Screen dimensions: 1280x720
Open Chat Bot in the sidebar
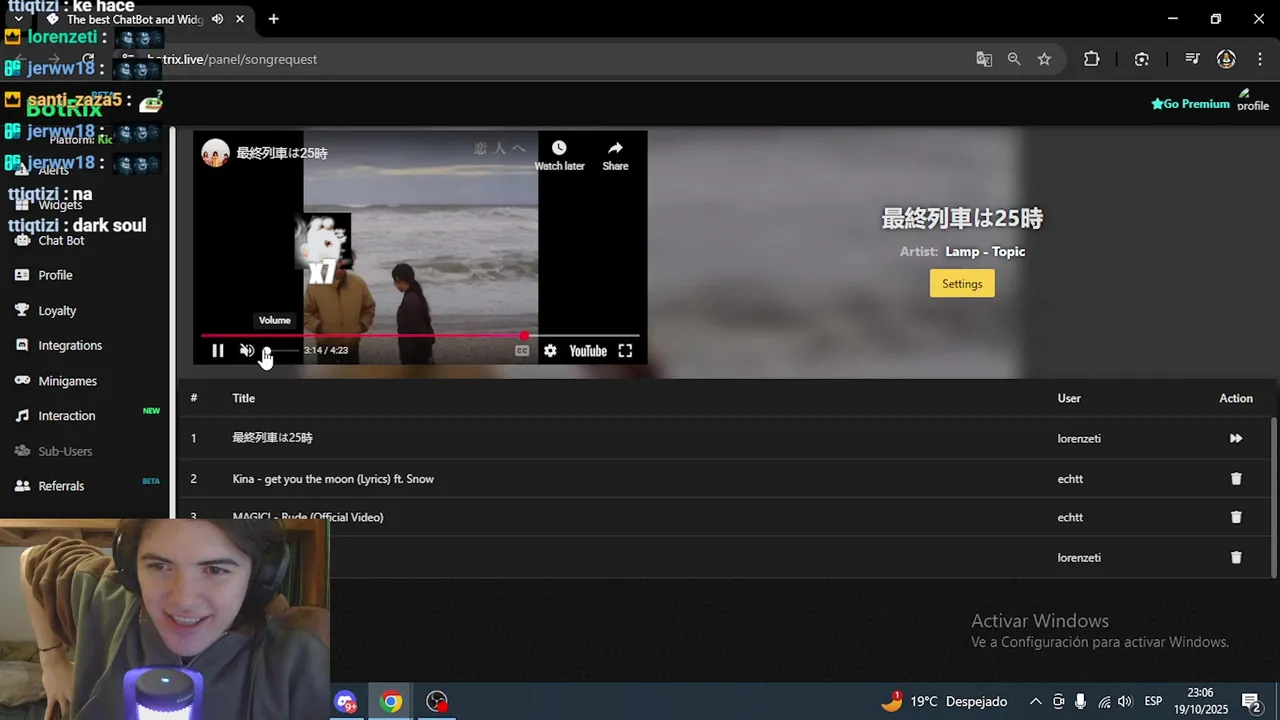[x=61, y=241]
